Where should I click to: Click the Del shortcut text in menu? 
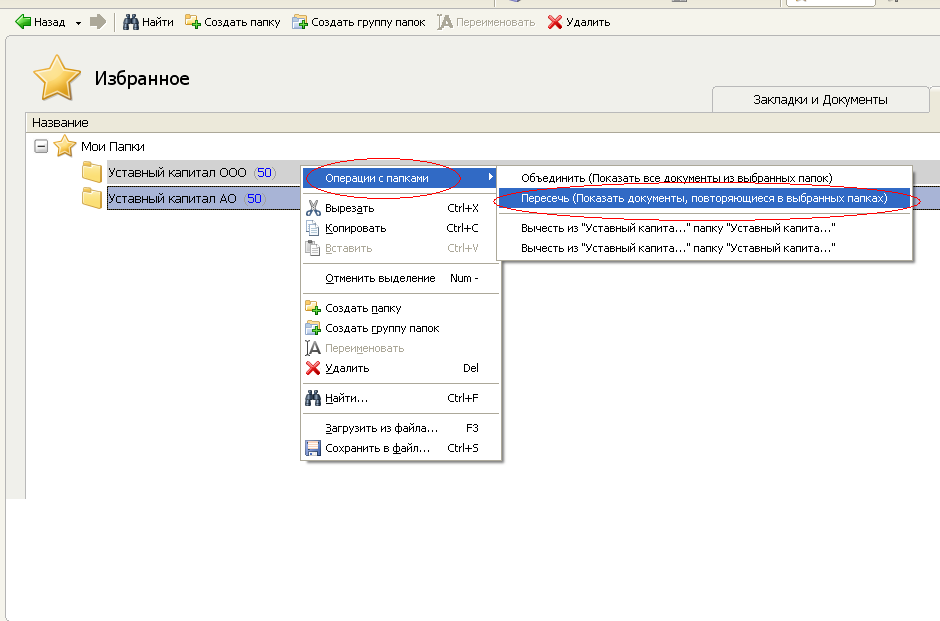click(x=471, y=368)
